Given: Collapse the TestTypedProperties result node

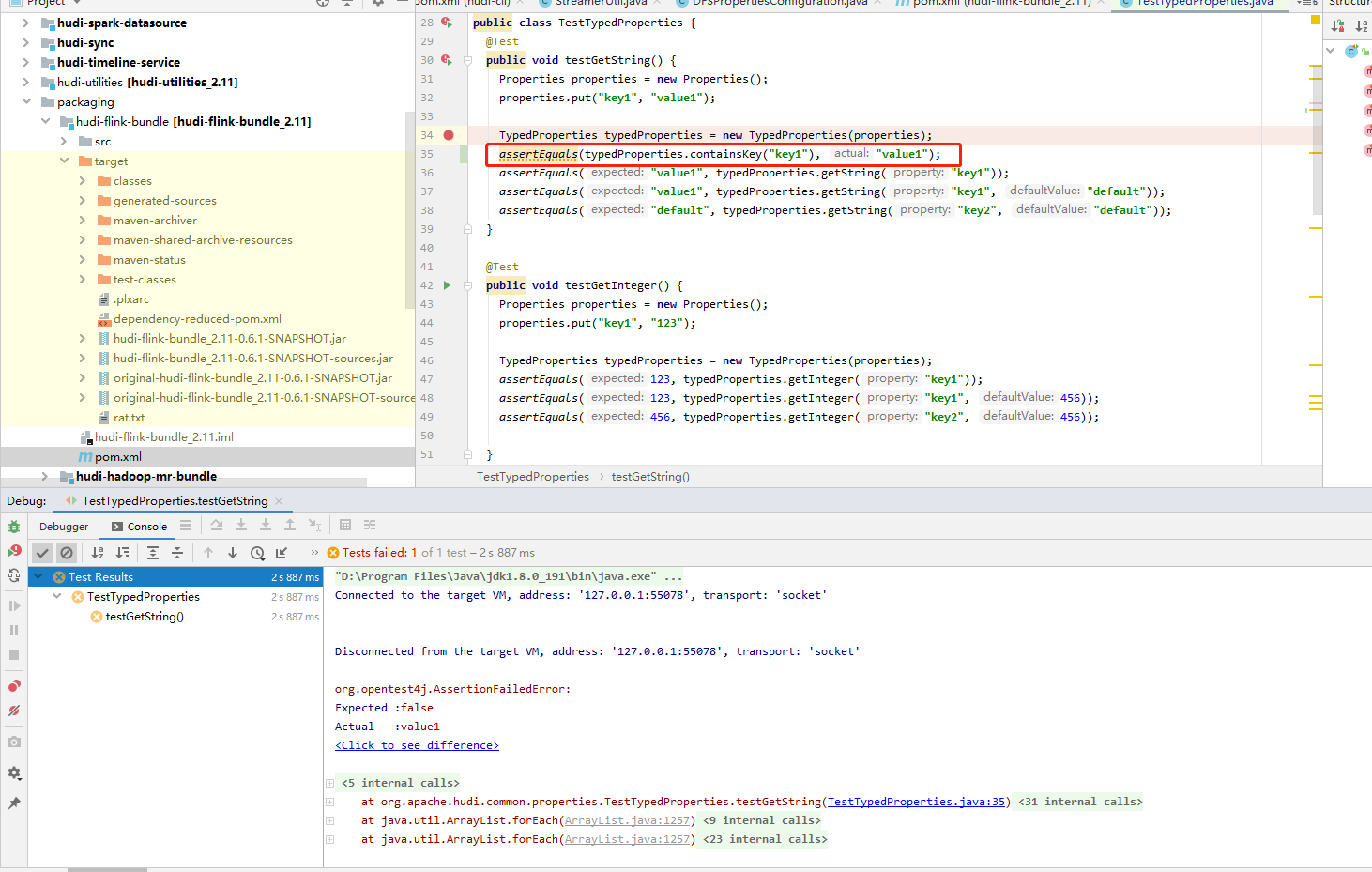Looking at the screenshot, I should [57, 597].
